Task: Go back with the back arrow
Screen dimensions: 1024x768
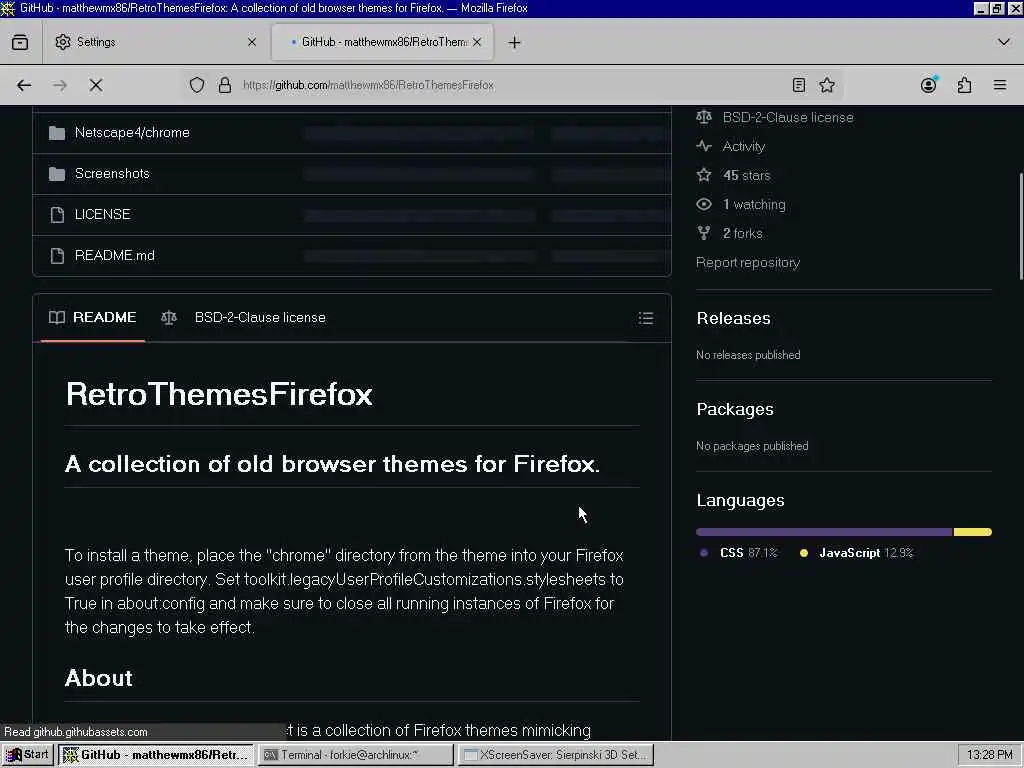Action: (24, 86)
